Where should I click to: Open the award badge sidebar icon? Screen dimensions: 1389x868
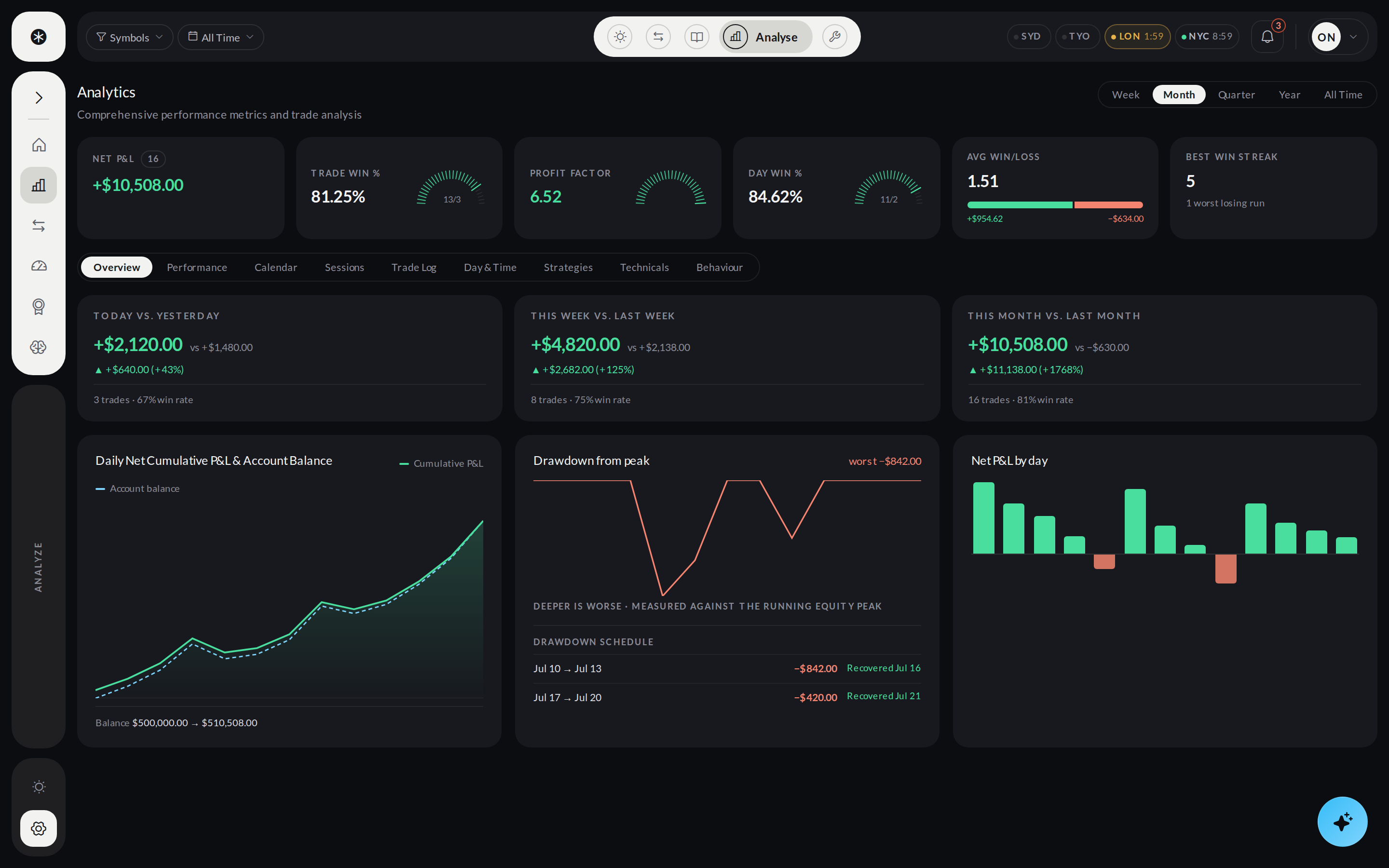click(39, 307)
